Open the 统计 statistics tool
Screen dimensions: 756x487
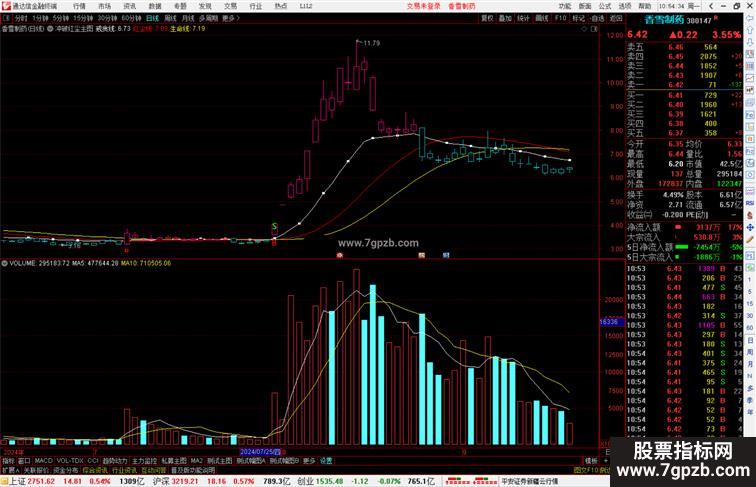[x=523, y=18]
